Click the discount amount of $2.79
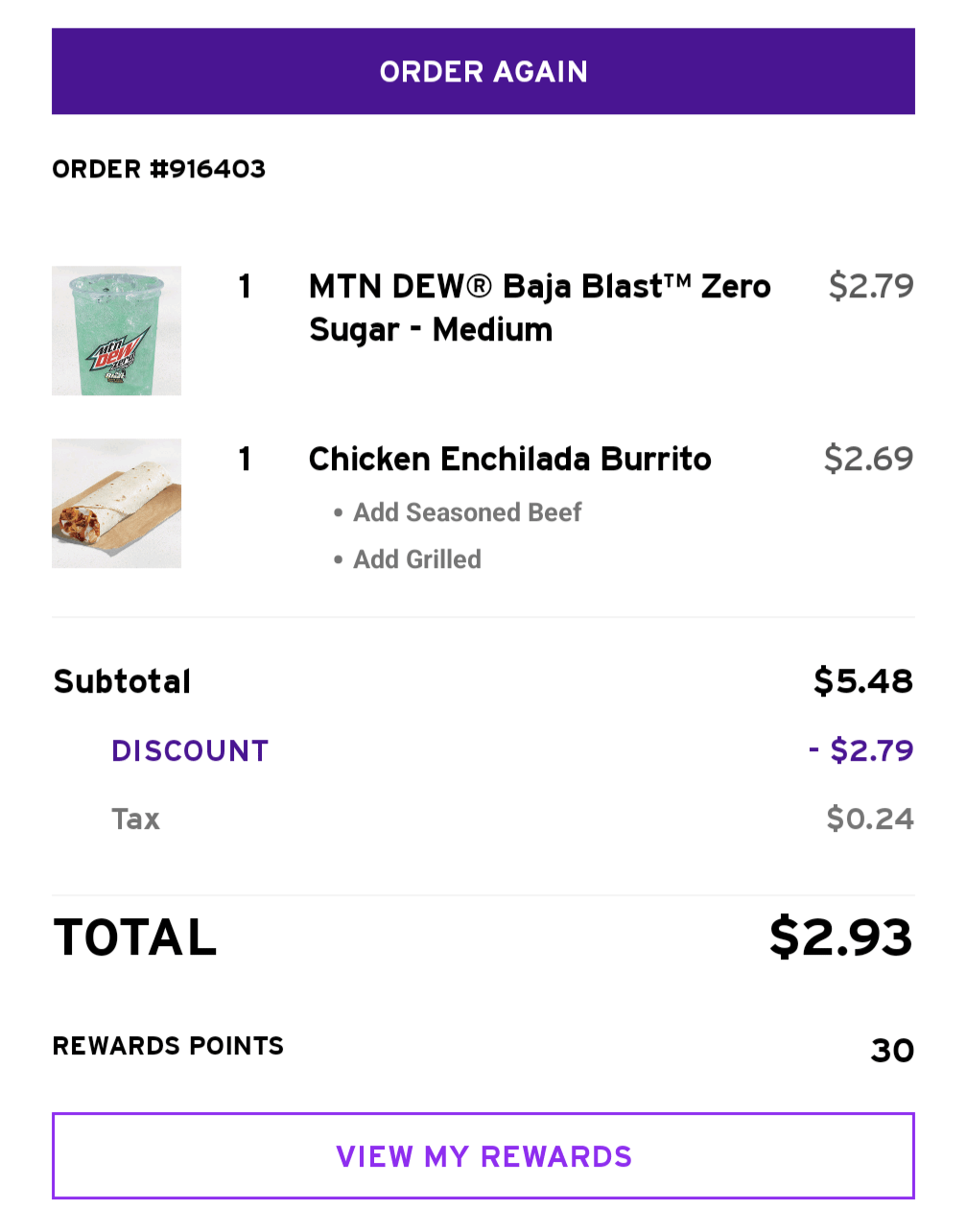This screenshot has height=1232, width=967. click(x=861, y=750)
